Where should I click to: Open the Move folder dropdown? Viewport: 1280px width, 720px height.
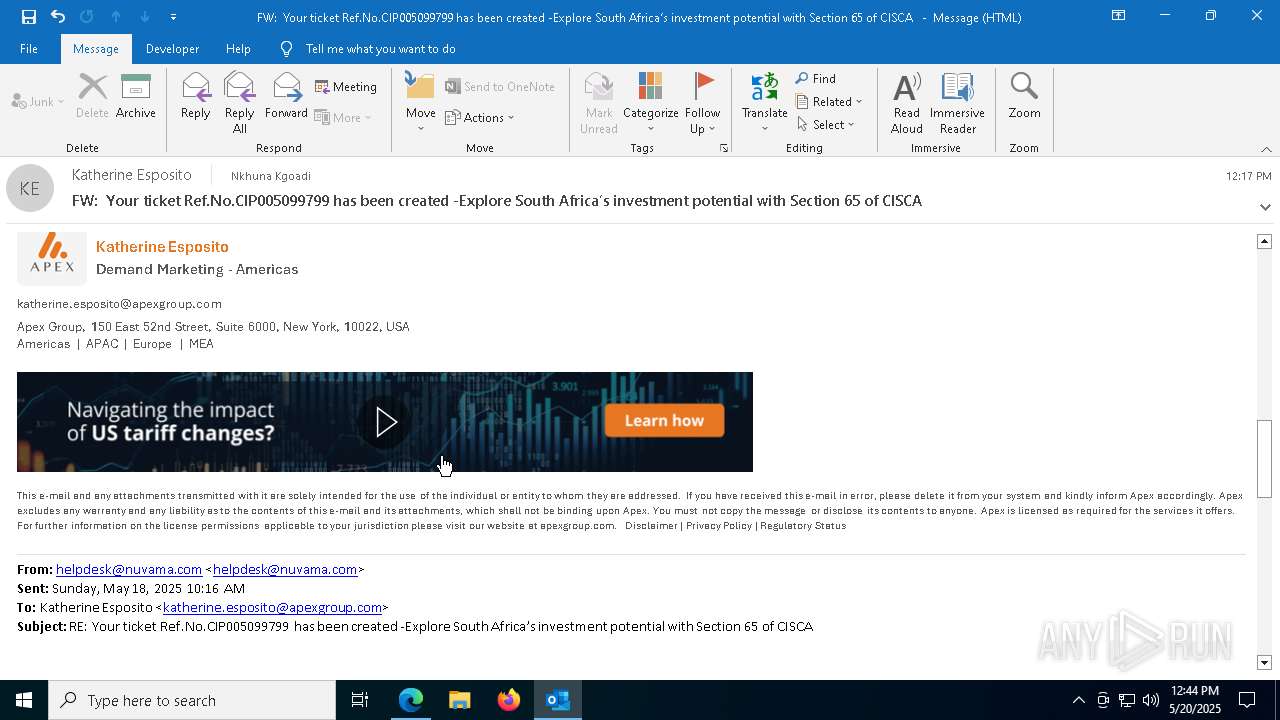click(x=420, y=103)
